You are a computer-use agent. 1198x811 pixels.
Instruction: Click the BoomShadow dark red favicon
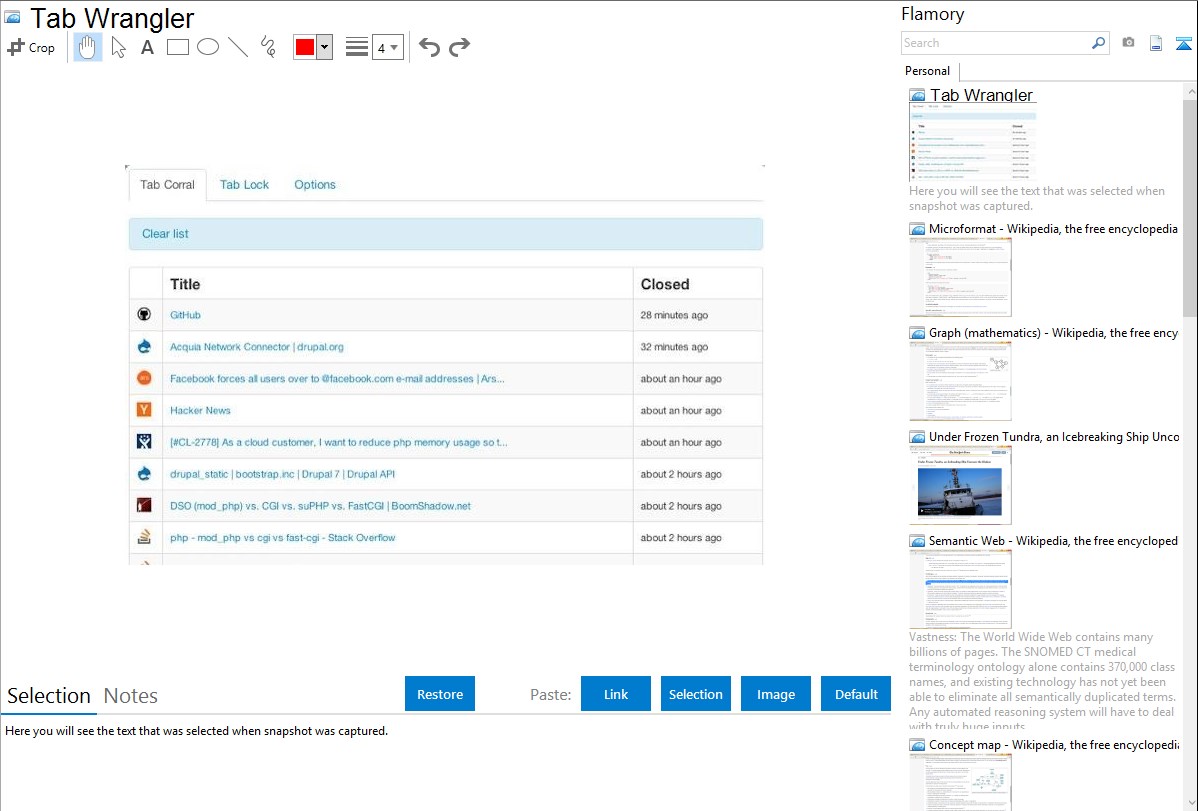pyautogui.click(x=144, y=505)
